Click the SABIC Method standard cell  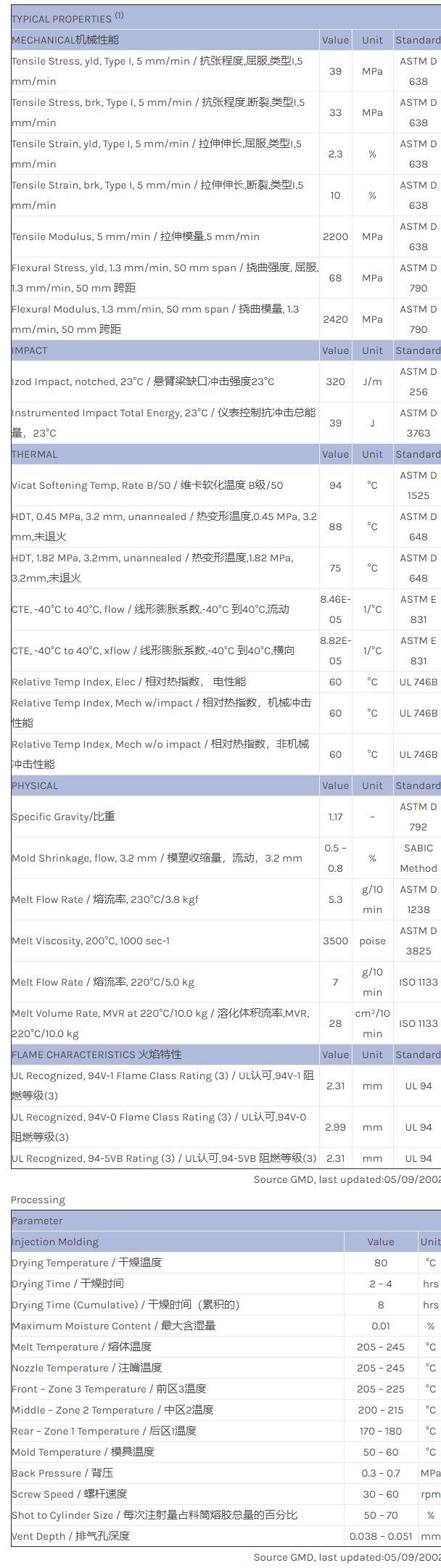pos(419,858)
